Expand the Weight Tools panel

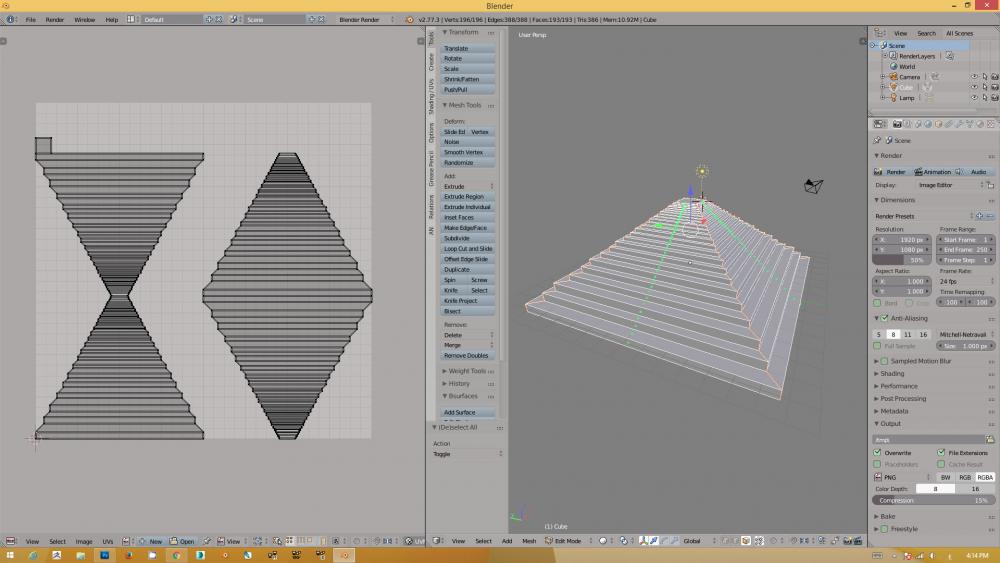(466, 371)
